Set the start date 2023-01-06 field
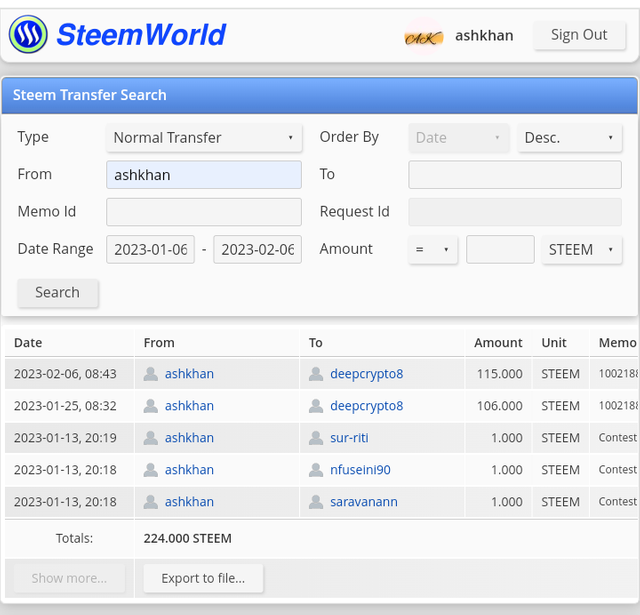Screen dimensions: 640x615 (151, 249)
